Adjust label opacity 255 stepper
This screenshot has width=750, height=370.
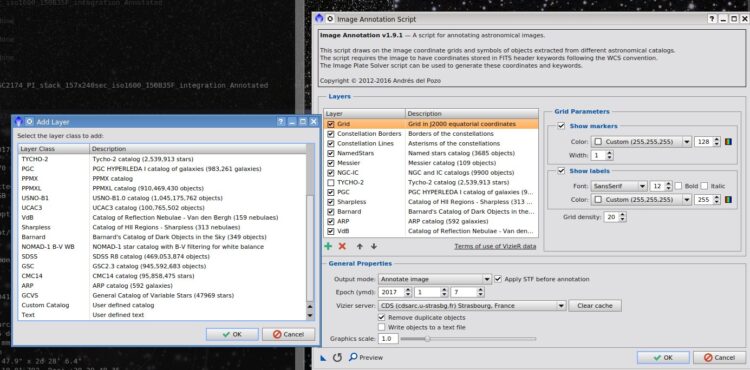[x=716, y=200]
